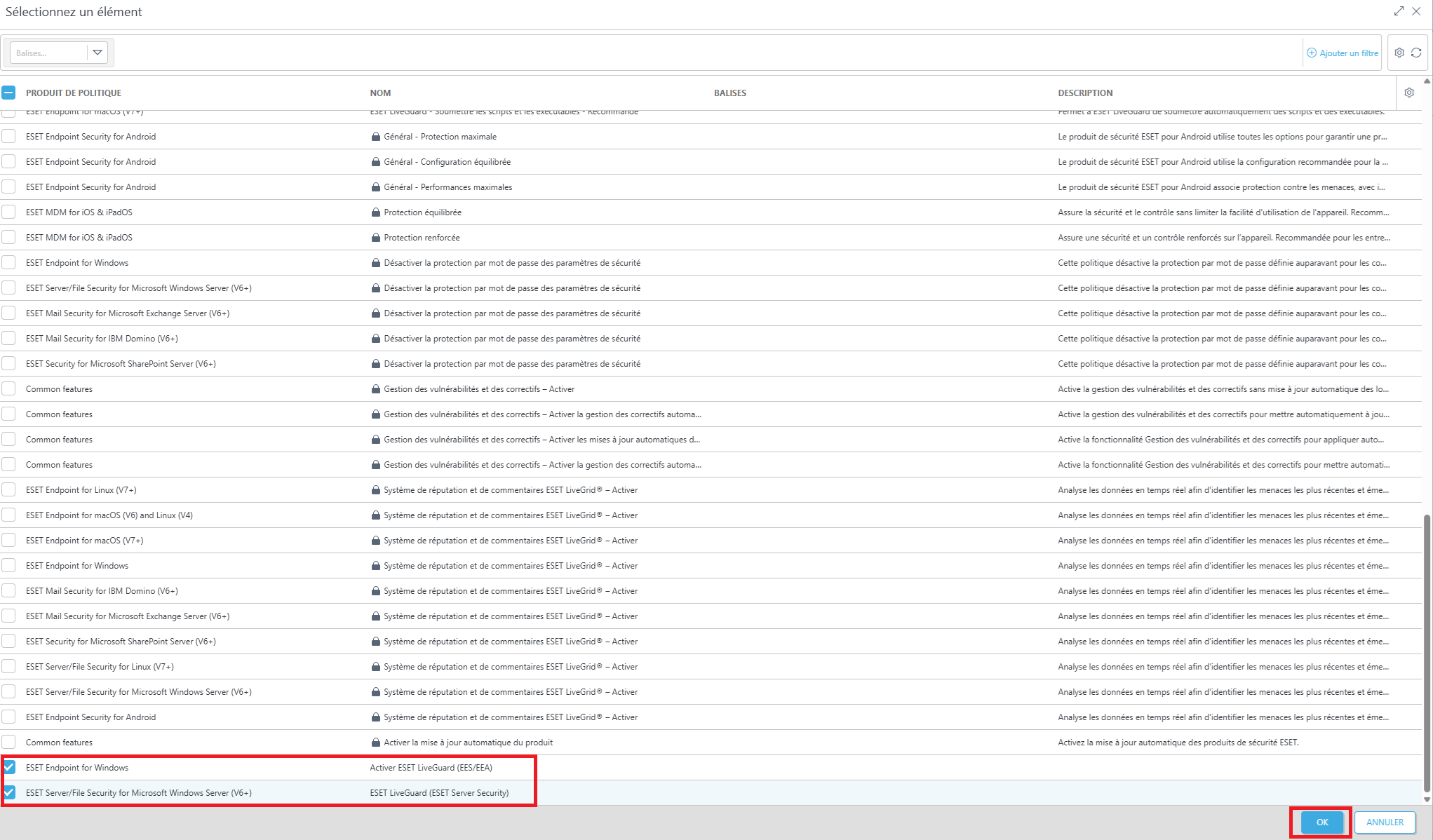Uncheck ESET LiveGuard (ESET Server Security) row checkbox
The width and height of the screenshot is (1433, 840).
8,792
